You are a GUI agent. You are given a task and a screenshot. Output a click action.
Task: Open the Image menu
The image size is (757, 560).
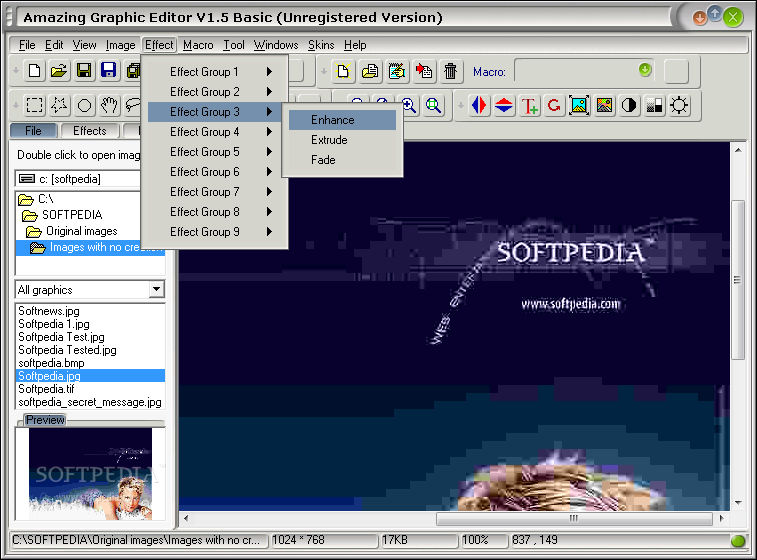point(121,45)
